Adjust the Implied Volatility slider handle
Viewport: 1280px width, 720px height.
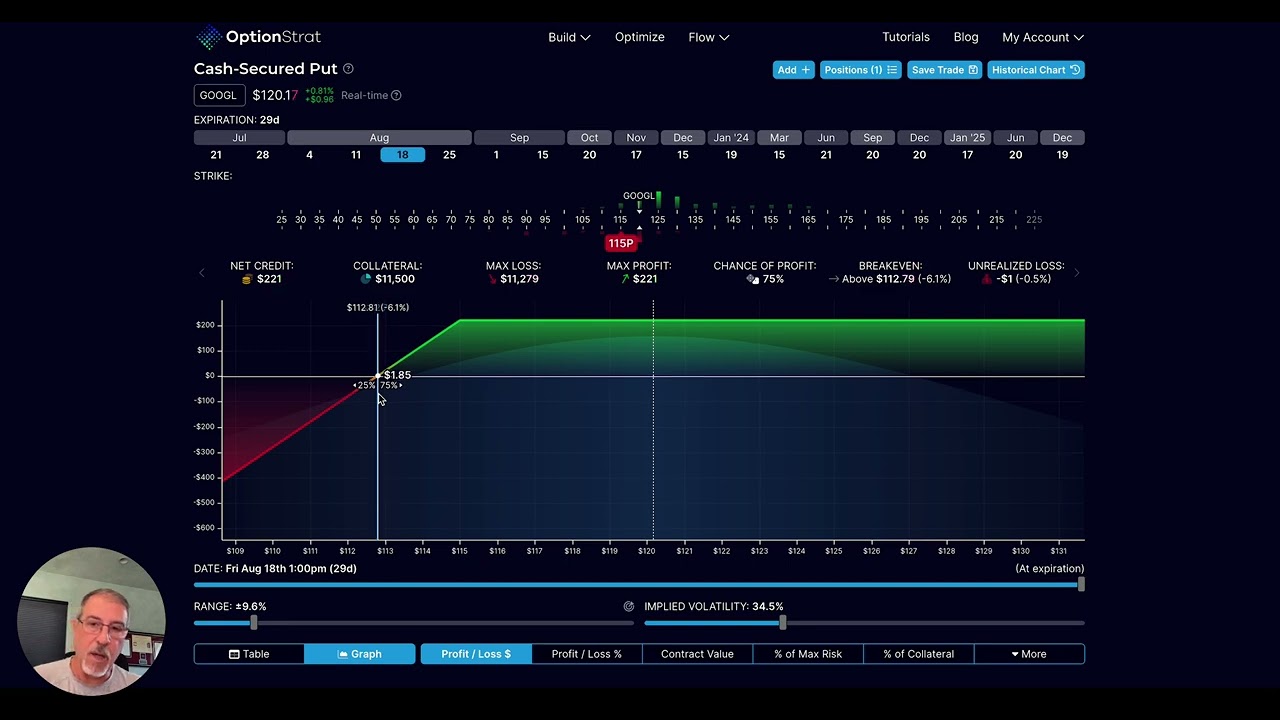783,623
